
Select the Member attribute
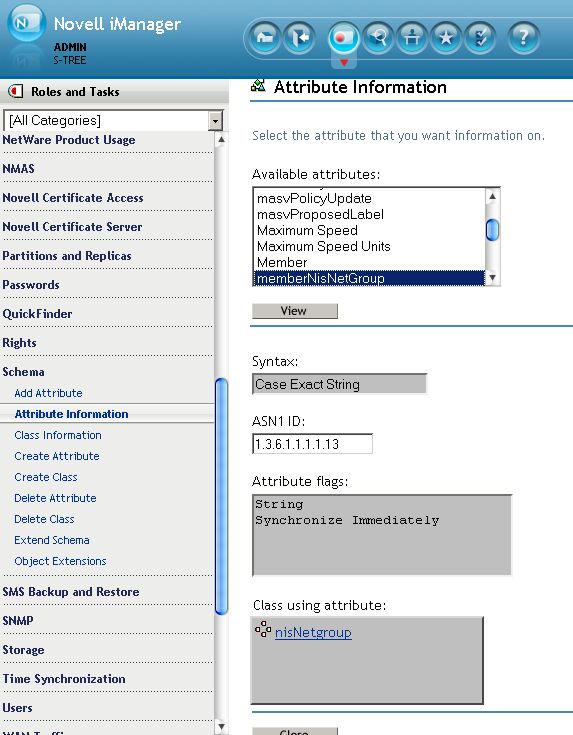[x=369, y=262]
